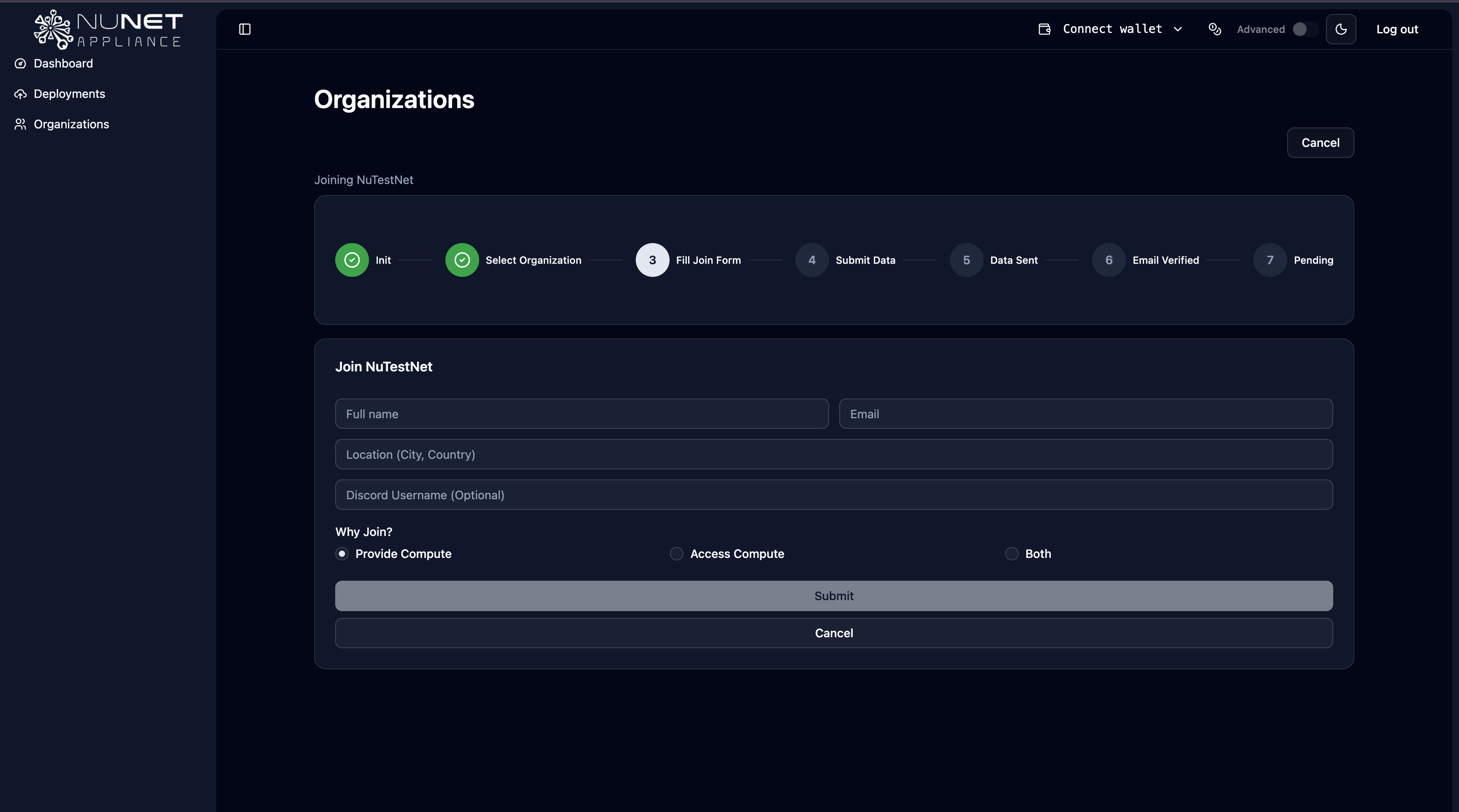
Task: Focus the Full name input field
Action: tap(582, 414)
